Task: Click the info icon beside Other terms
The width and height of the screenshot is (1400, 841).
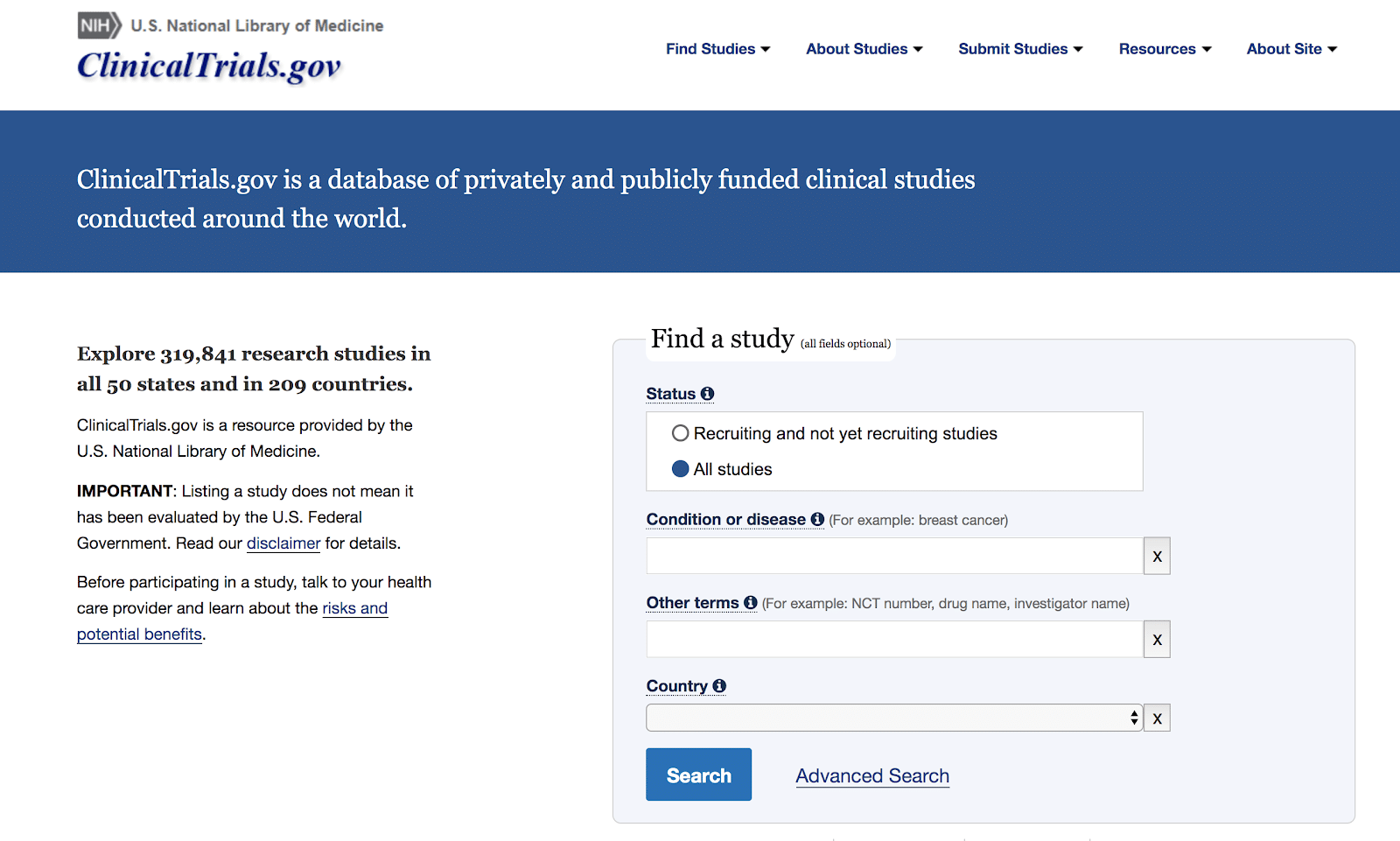Action: click(750, 603)
